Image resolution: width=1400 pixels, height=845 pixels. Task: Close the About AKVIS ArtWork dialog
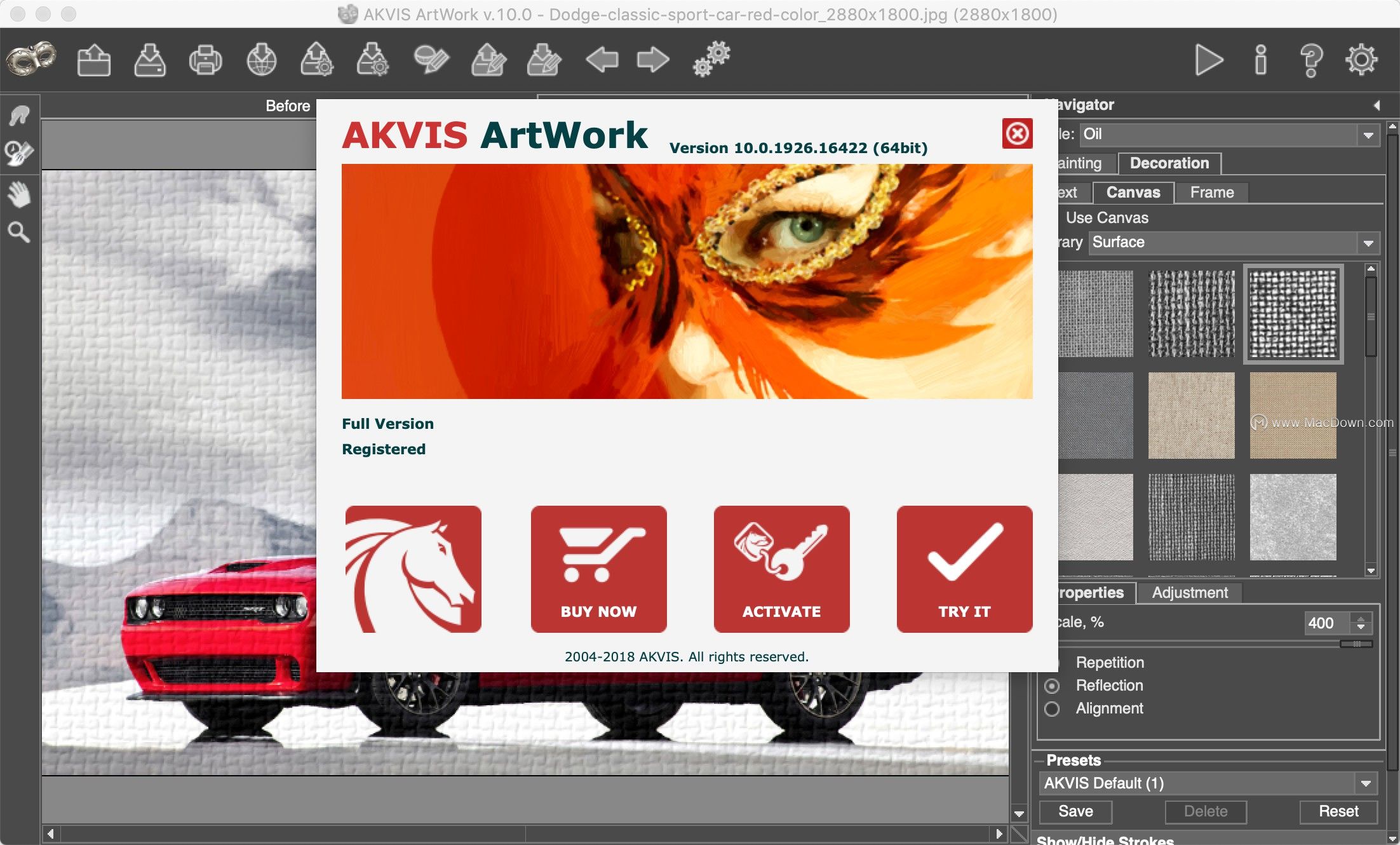coord(1017,133)
